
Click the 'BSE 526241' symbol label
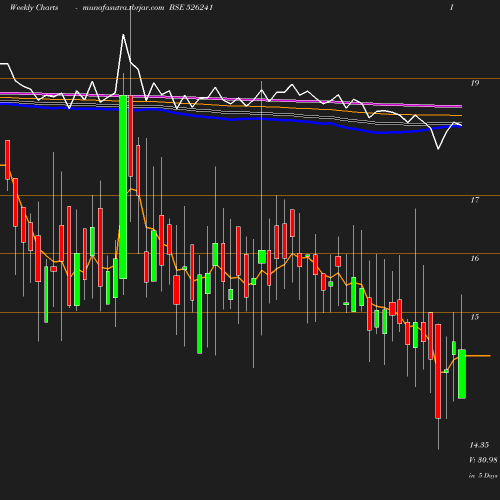click(191, 8)
